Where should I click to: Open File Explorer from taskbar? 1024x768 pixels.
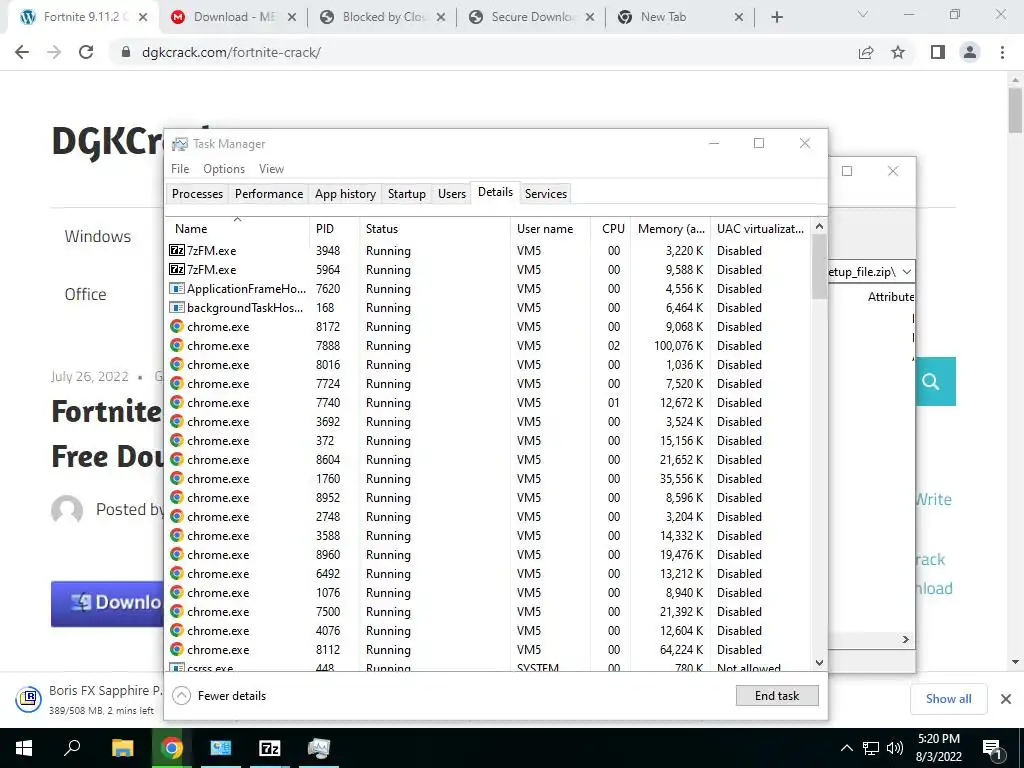click(122, 748)
